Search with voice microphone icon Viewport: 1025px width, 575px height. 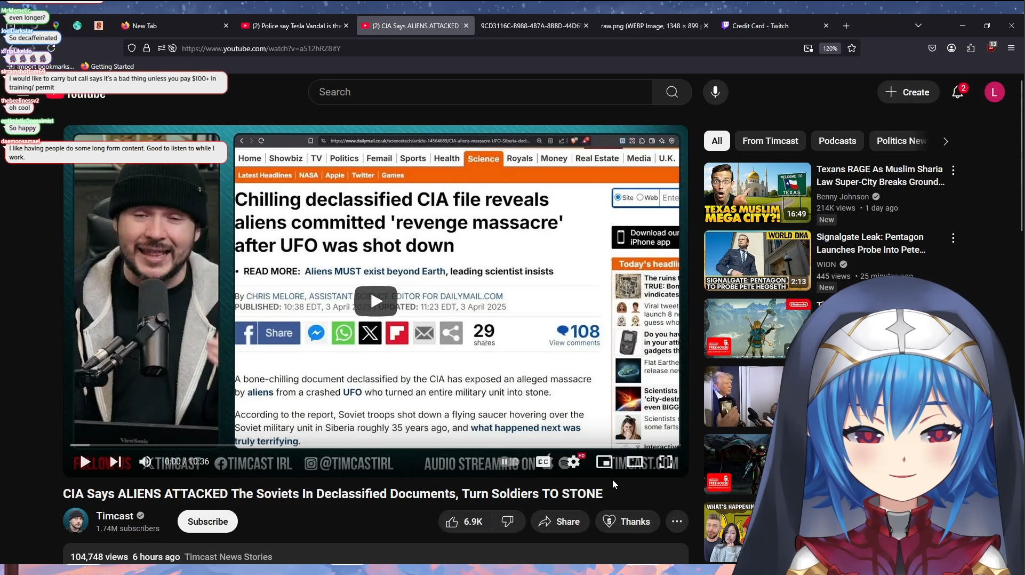pyautogui.click(x=715, y=92)
